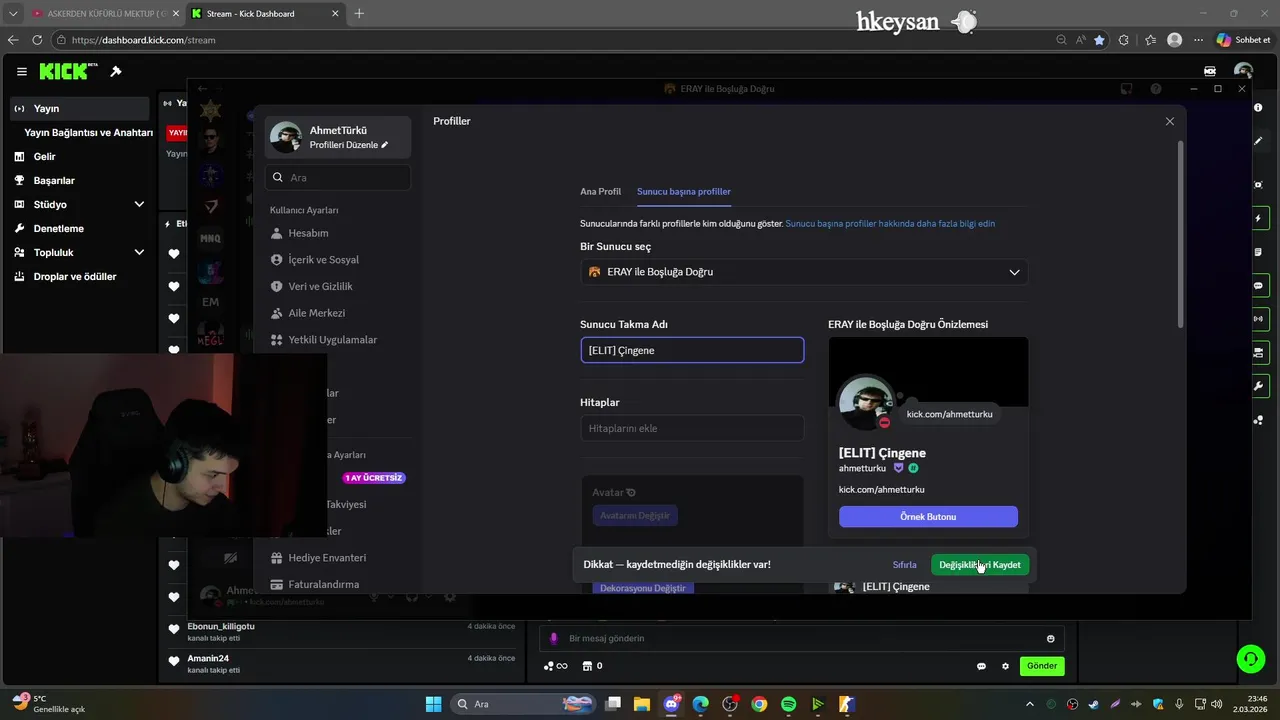Viewport: 1280px width, 720px height.
Task: Switch to Ana Profil tab
Action: click(600, 191)
